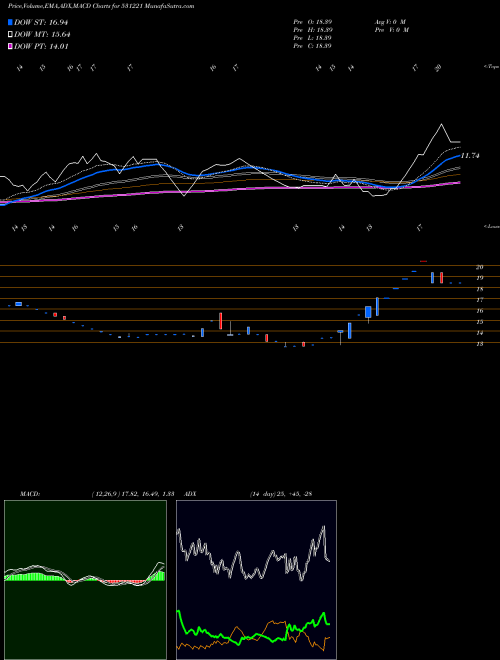Click the 'Pre O: 18.39' open value
The height and width of the screenshot is (660, 500).
point(313,21)
